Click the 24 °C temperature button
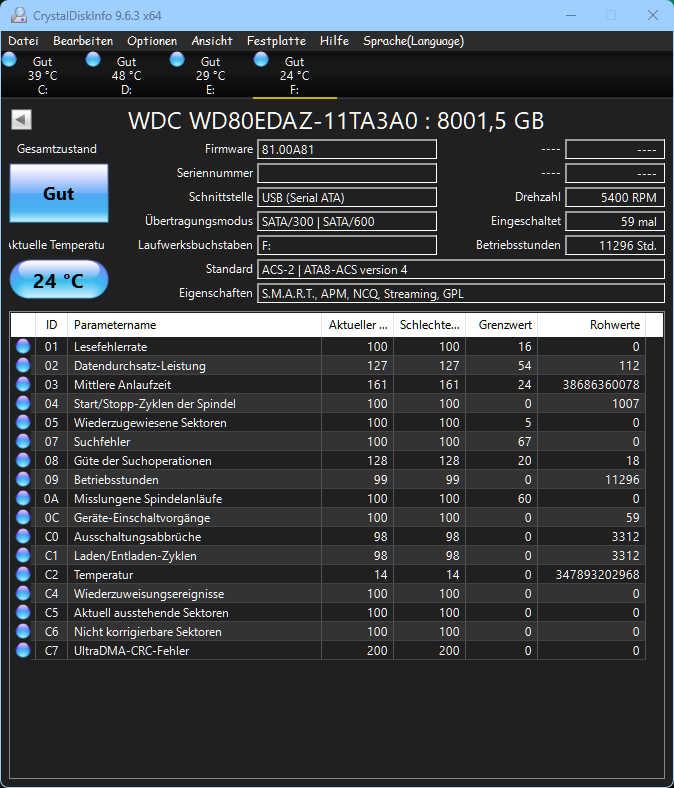674x788 pixels. pos(59,280)
